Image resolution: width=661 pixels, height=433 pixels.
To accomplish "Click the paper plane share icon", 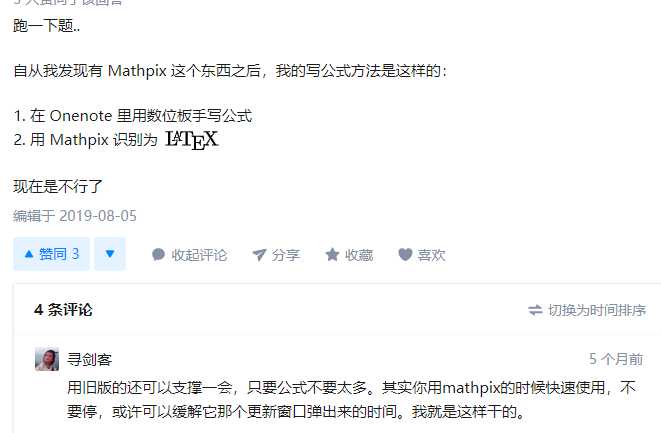I will coord(259,255).
